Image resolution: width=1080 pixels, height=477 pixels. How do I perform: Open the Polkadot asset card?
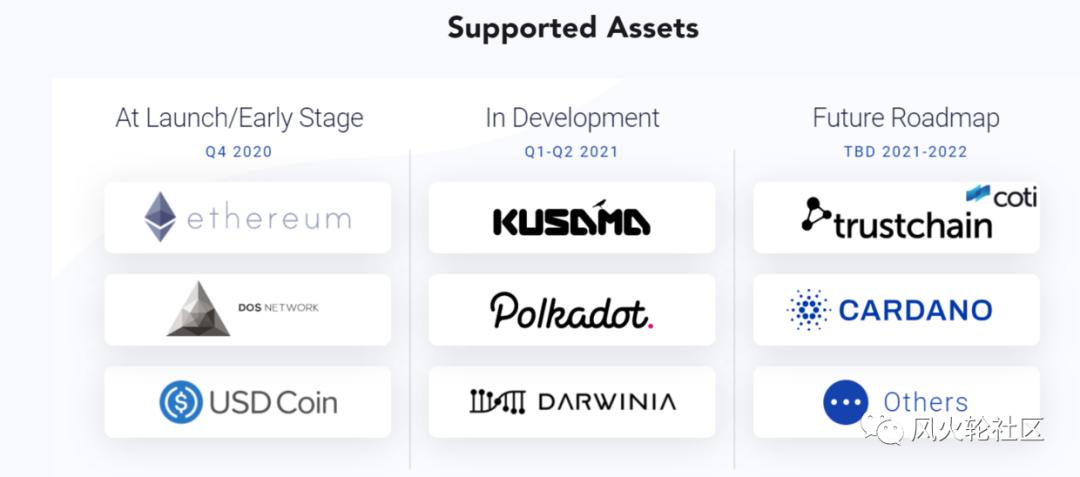coord(571,310)
